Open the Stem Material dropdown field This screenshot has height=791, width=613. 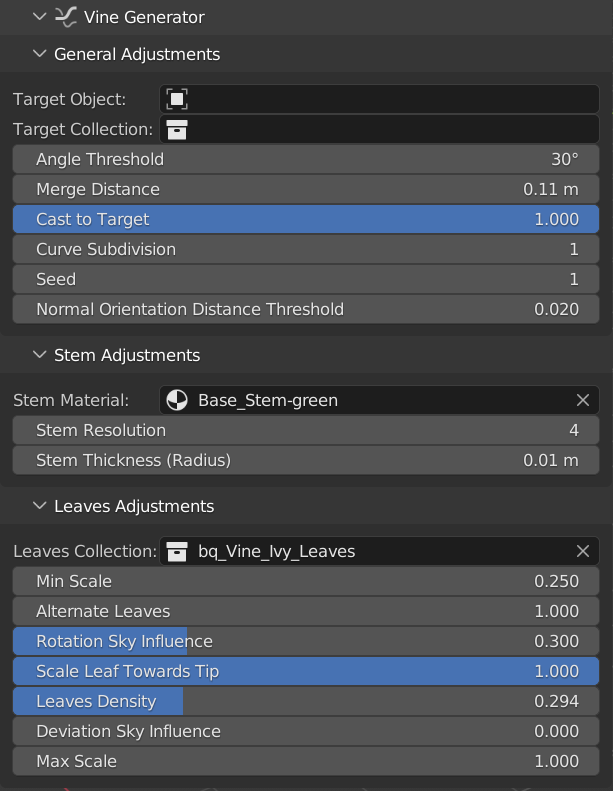[x=370, y=400]
